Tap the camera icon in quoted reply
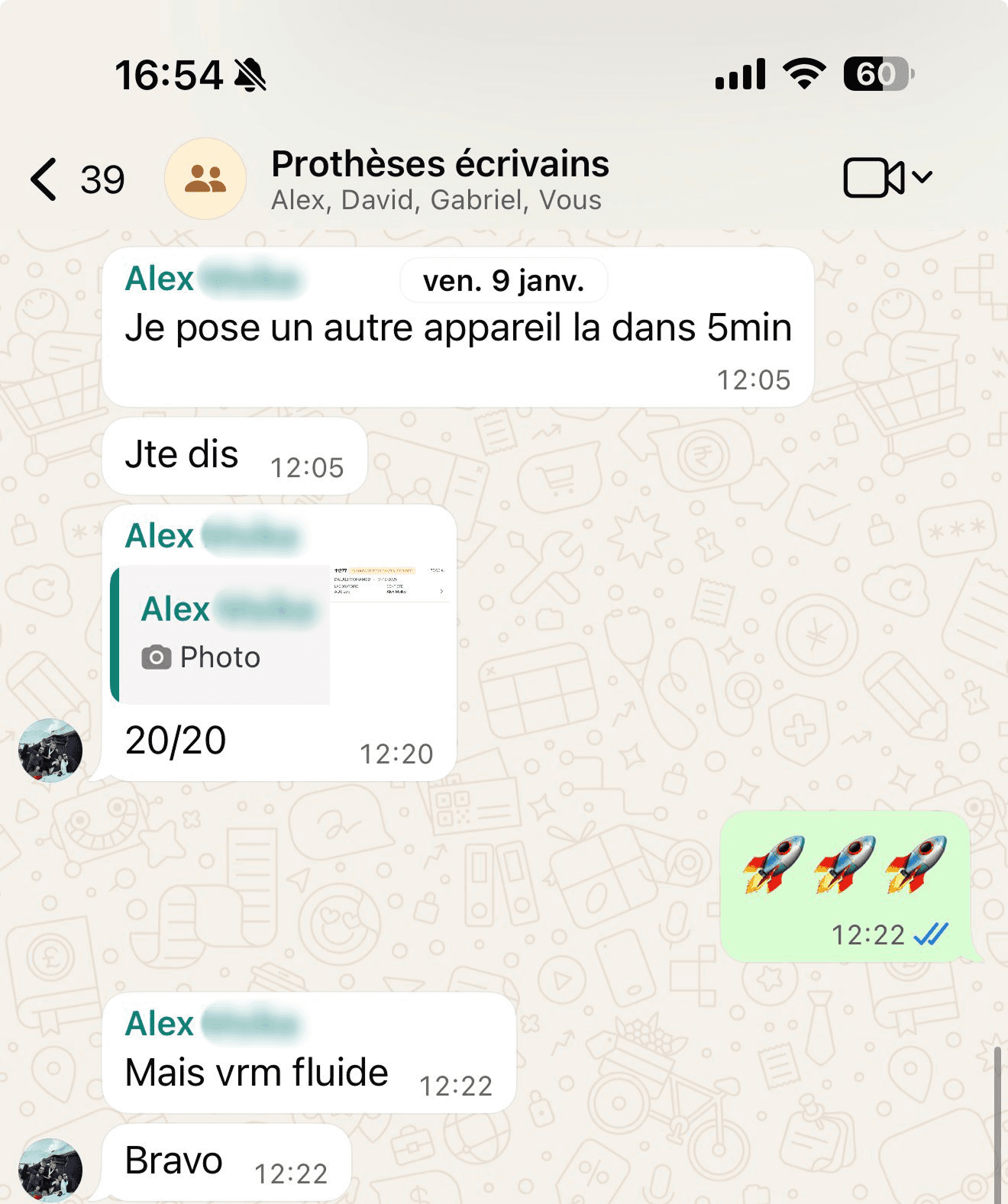1008x1204 pixels. pos(157,657)
